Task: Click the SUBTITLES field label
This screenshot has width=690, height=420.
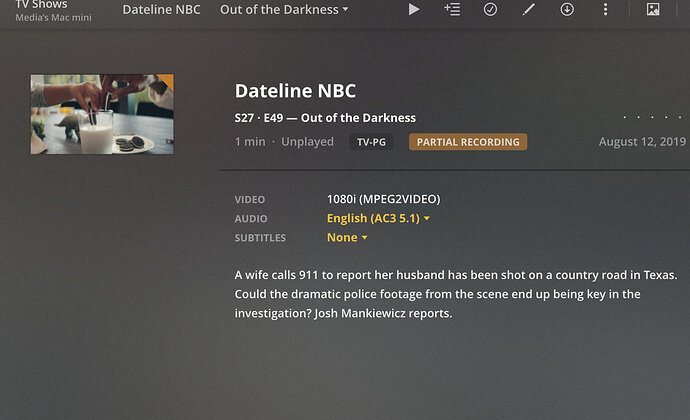Action: [260, 238]
